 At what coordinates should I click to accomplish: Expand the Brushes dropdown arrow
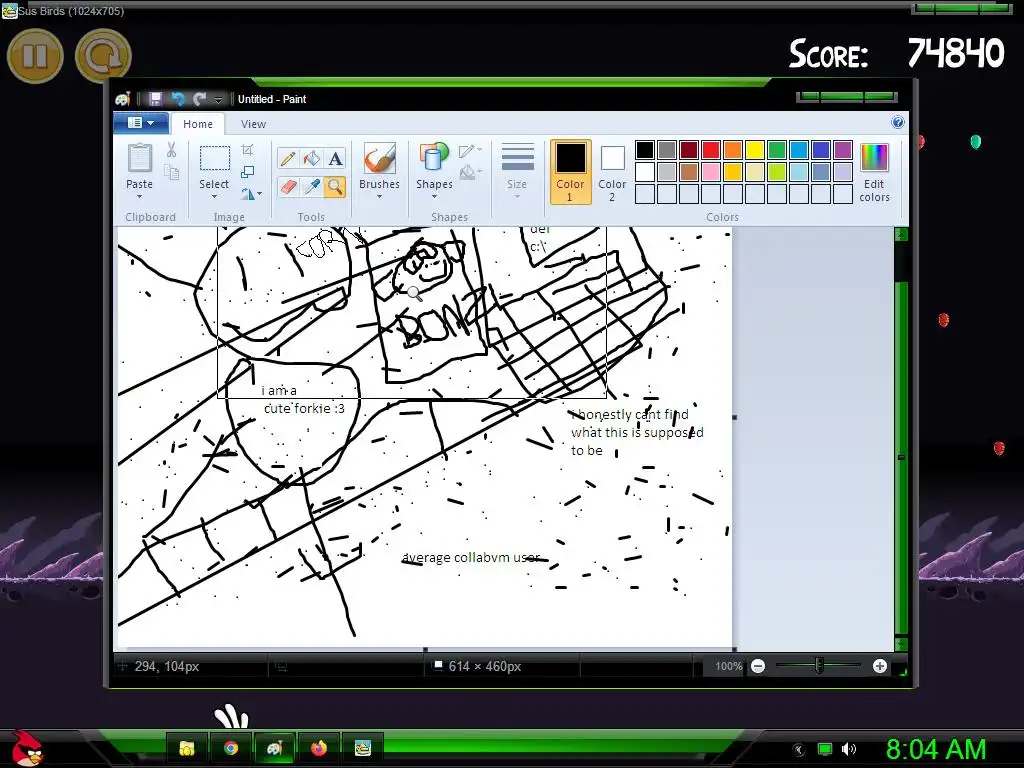379,197
